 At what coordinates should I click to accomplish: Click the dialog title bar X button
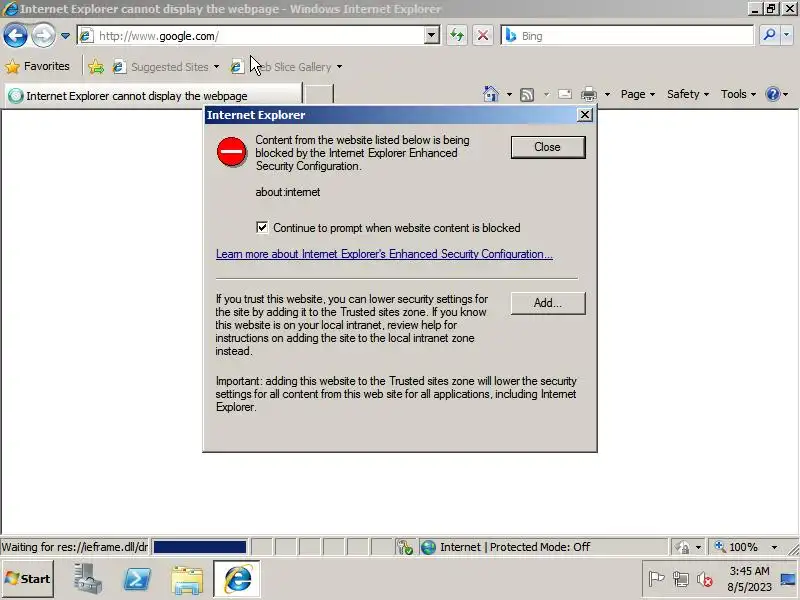click(585, 115)
